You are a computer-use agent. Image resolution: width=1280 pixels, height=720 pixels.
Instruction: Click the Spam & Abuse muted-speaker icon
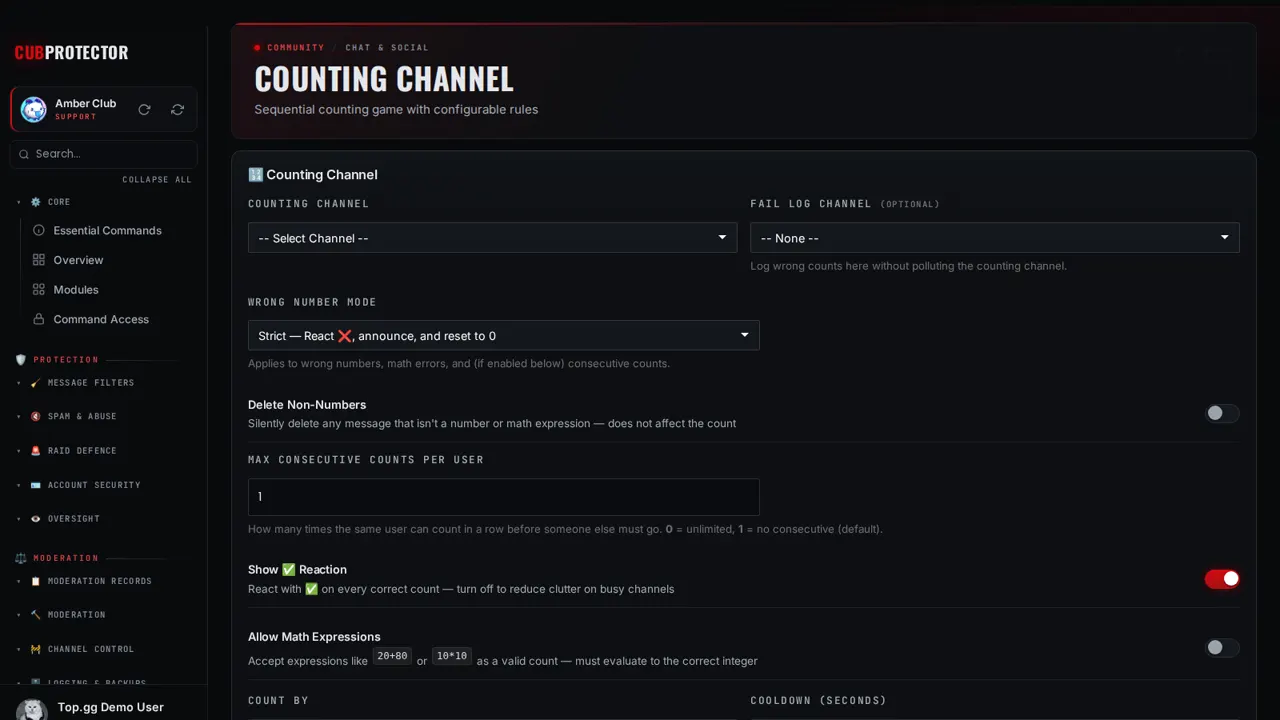36,417
